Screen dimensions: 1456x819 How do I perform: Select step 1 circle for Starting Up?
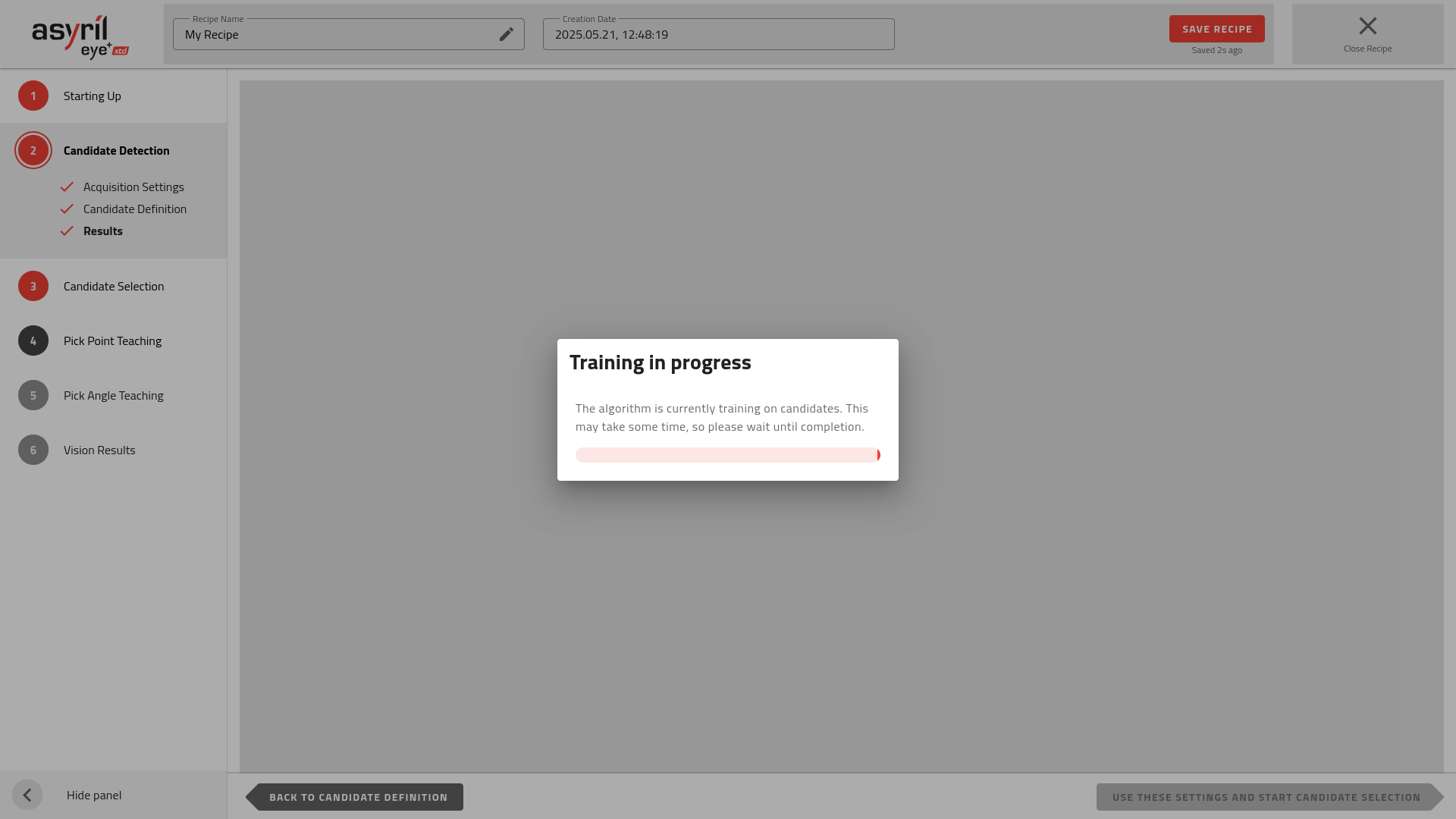(x=33, y=96)
